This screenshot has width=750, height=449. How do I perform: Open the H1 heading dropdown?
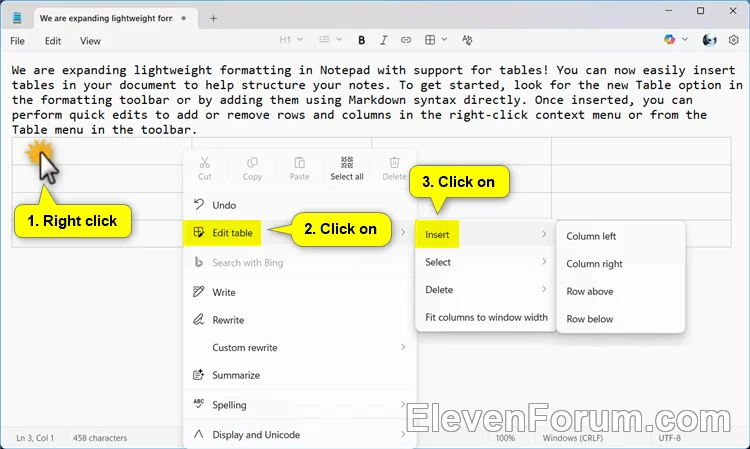pyautogui.click(x=291, y=40)
